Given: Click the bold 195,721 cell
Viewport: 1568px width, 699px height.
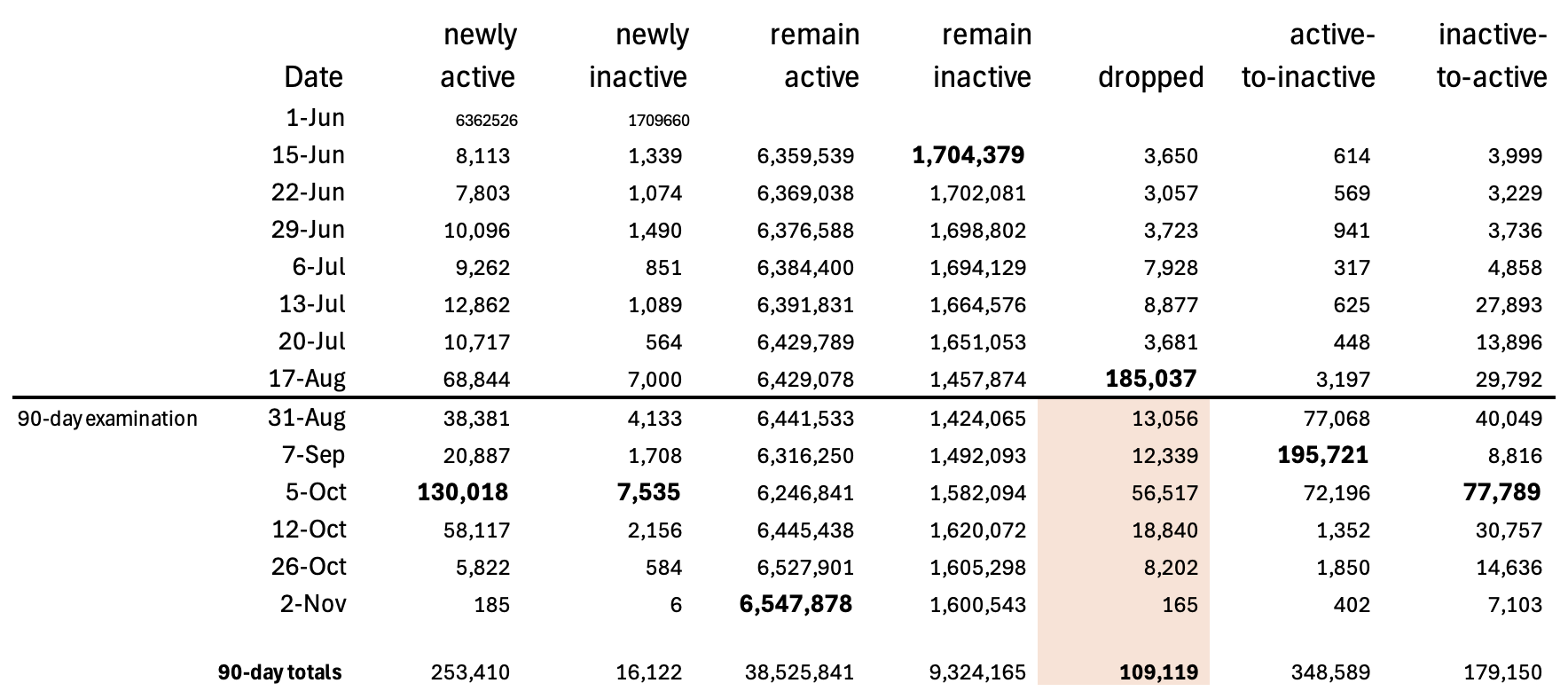Looking at the screenshot, I should click(x=1322, y=455).
